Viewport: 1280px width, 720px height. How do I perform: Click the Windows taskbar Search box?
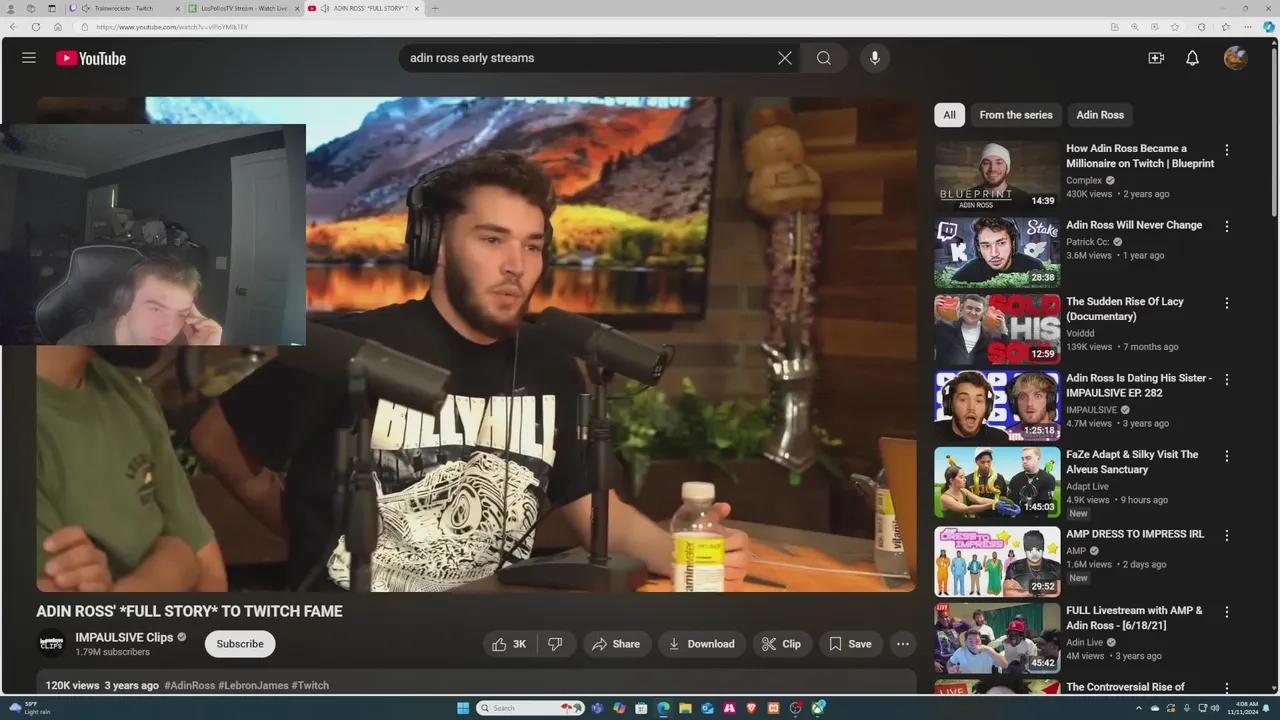tap(530, 708)
